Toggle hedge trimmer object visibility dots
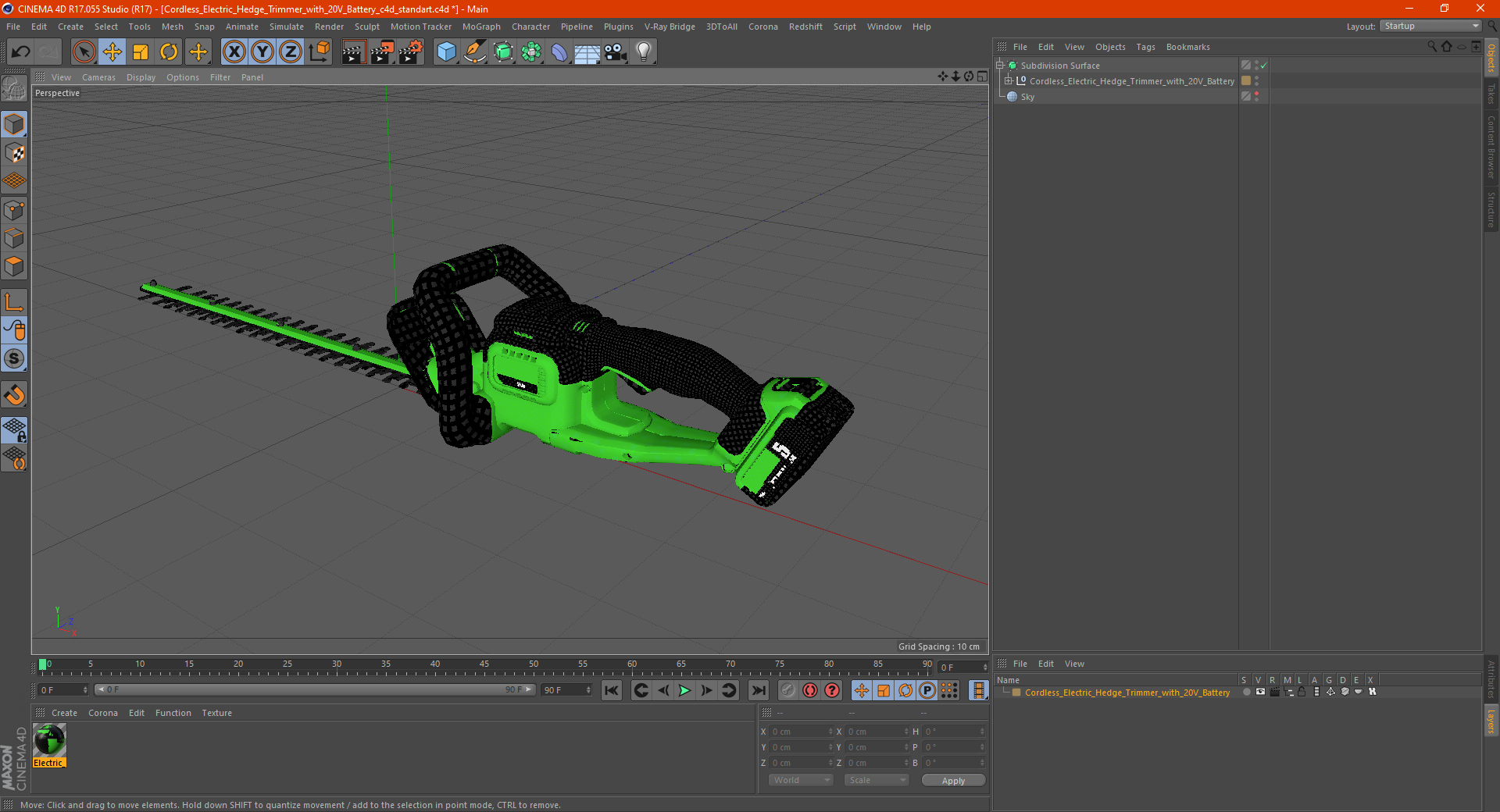Image resolution: width=1500 pixels, height=812 pixels. click(x=1256, y=81)
